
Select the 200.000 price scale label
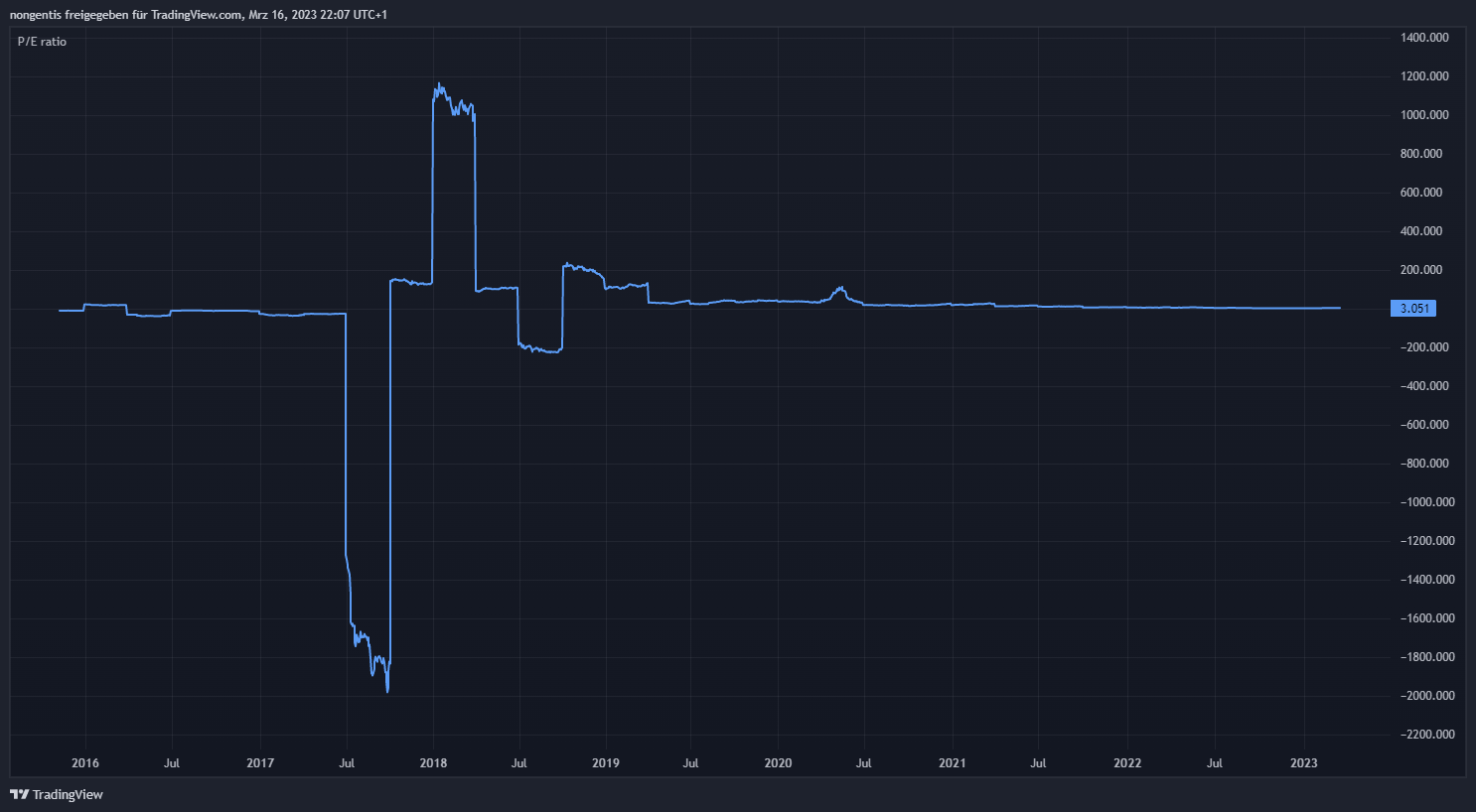pos(1421,270)
